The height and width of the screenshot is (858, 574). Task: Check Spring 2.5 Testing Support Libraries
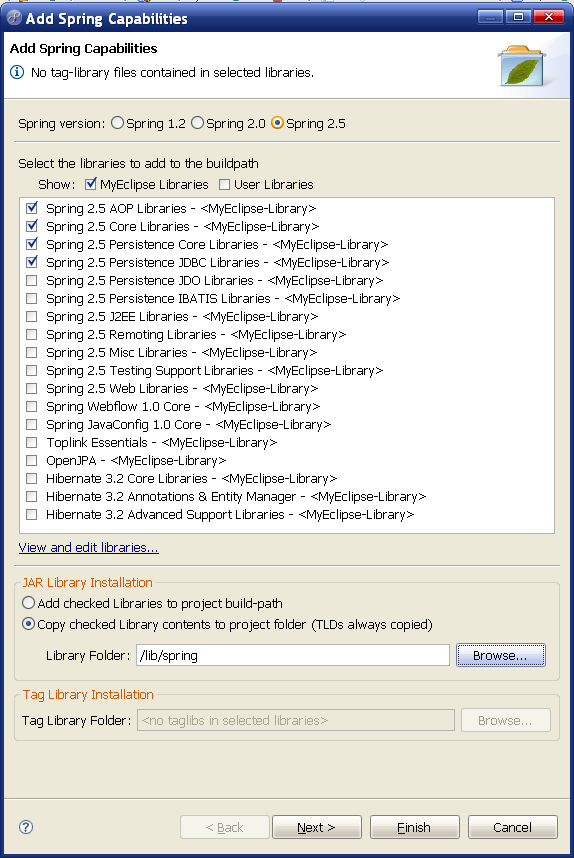[x=32, y=370]
